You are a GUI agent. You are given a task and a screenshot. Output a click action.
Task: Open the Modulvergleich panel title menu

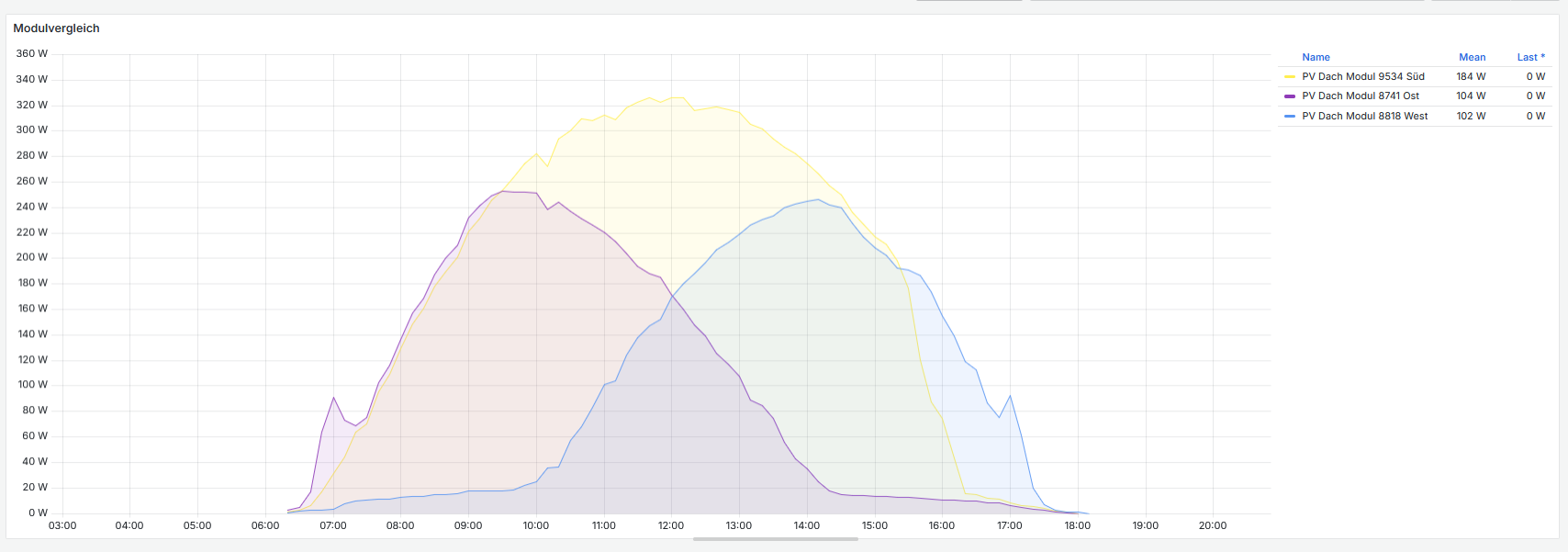[57, 28]
